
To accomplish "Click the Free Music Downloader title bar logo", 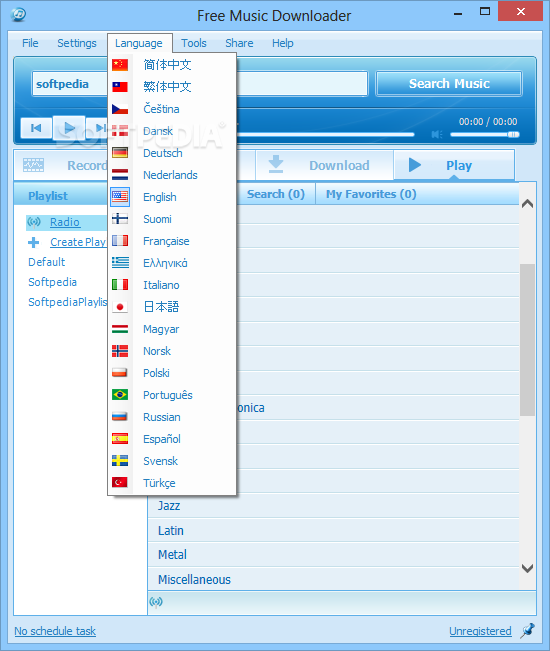I will point(19,15).
